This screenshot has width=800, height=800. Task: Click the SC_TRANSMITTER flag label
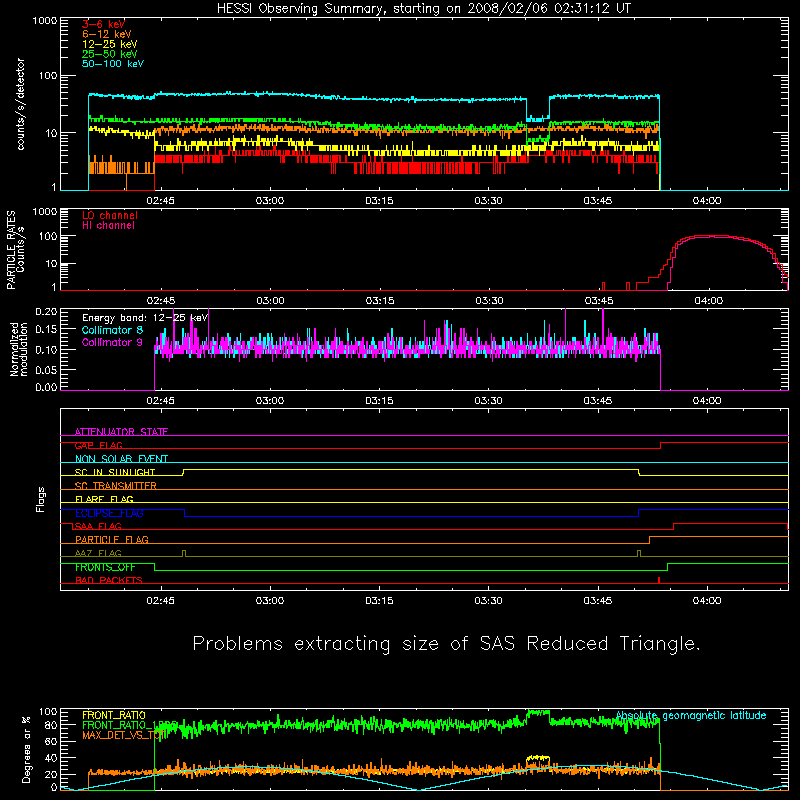116,486
